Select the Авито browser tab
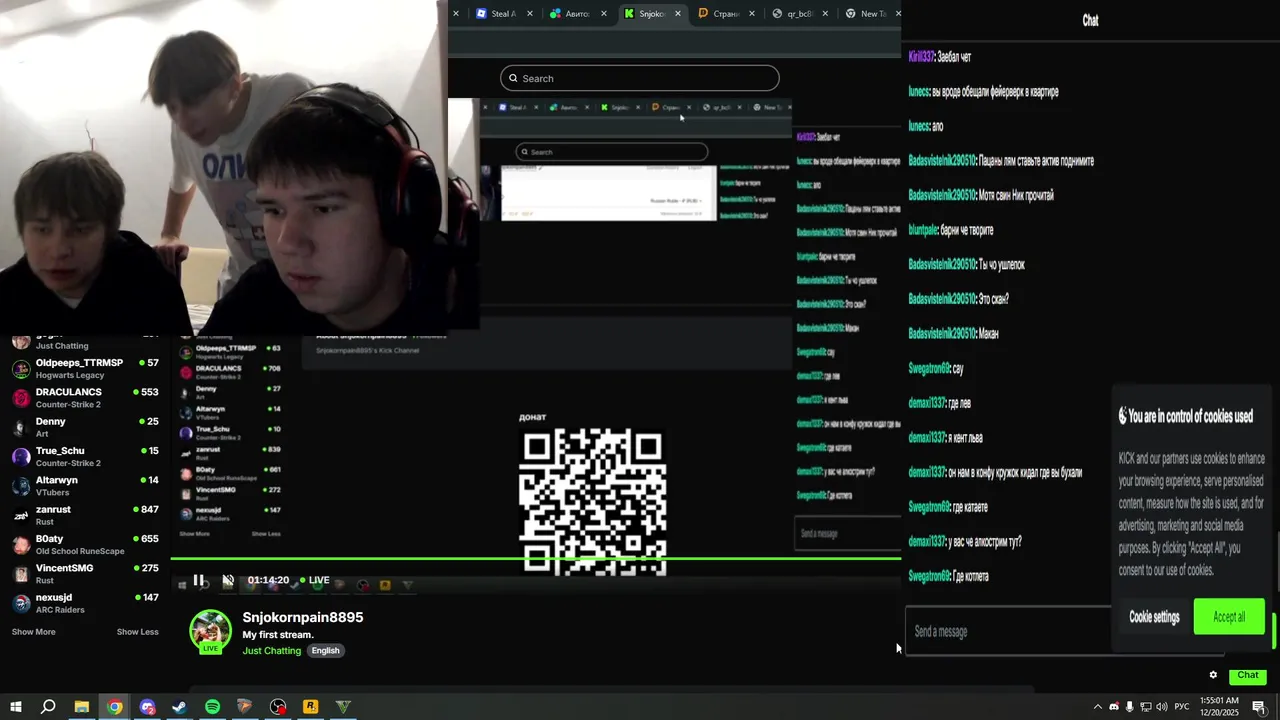The image size is (1280, 720). 578,14
